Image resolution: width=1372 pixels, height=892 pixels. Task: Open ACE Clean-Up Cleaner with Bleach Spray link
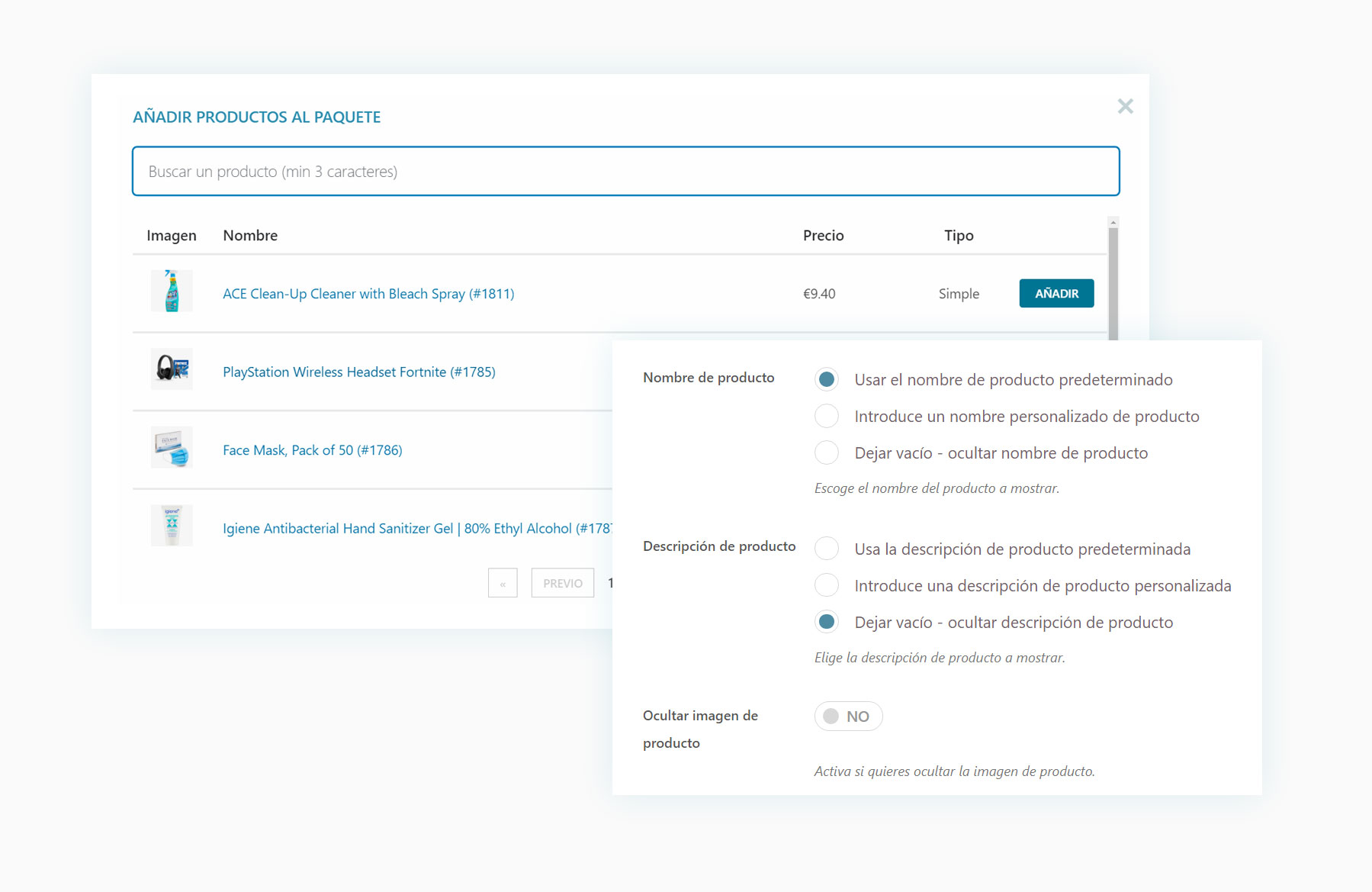pyautogui.click(x=368, y=294)
